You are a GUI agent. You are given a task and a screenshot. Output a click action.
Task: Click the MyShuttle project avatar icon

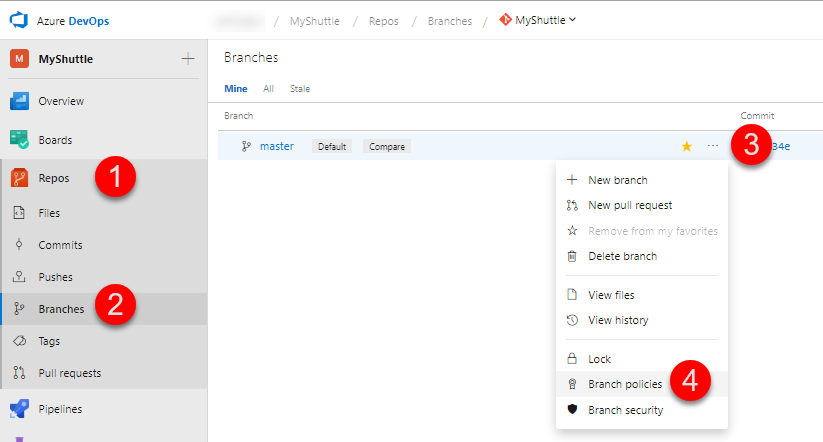[x=19, y=59]
